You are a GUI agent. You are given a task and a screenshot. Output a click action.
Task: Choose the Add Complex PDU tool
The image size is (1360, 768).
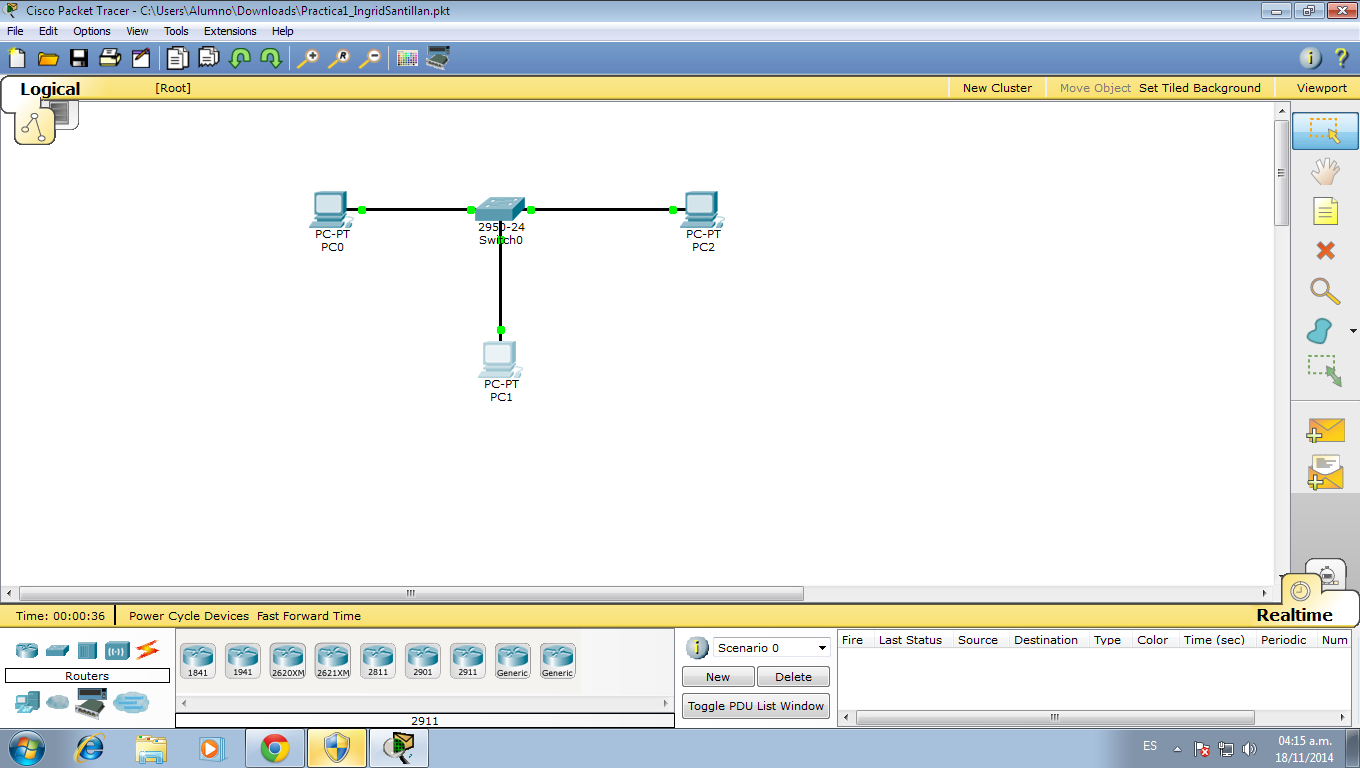[x=1324, y=471]
